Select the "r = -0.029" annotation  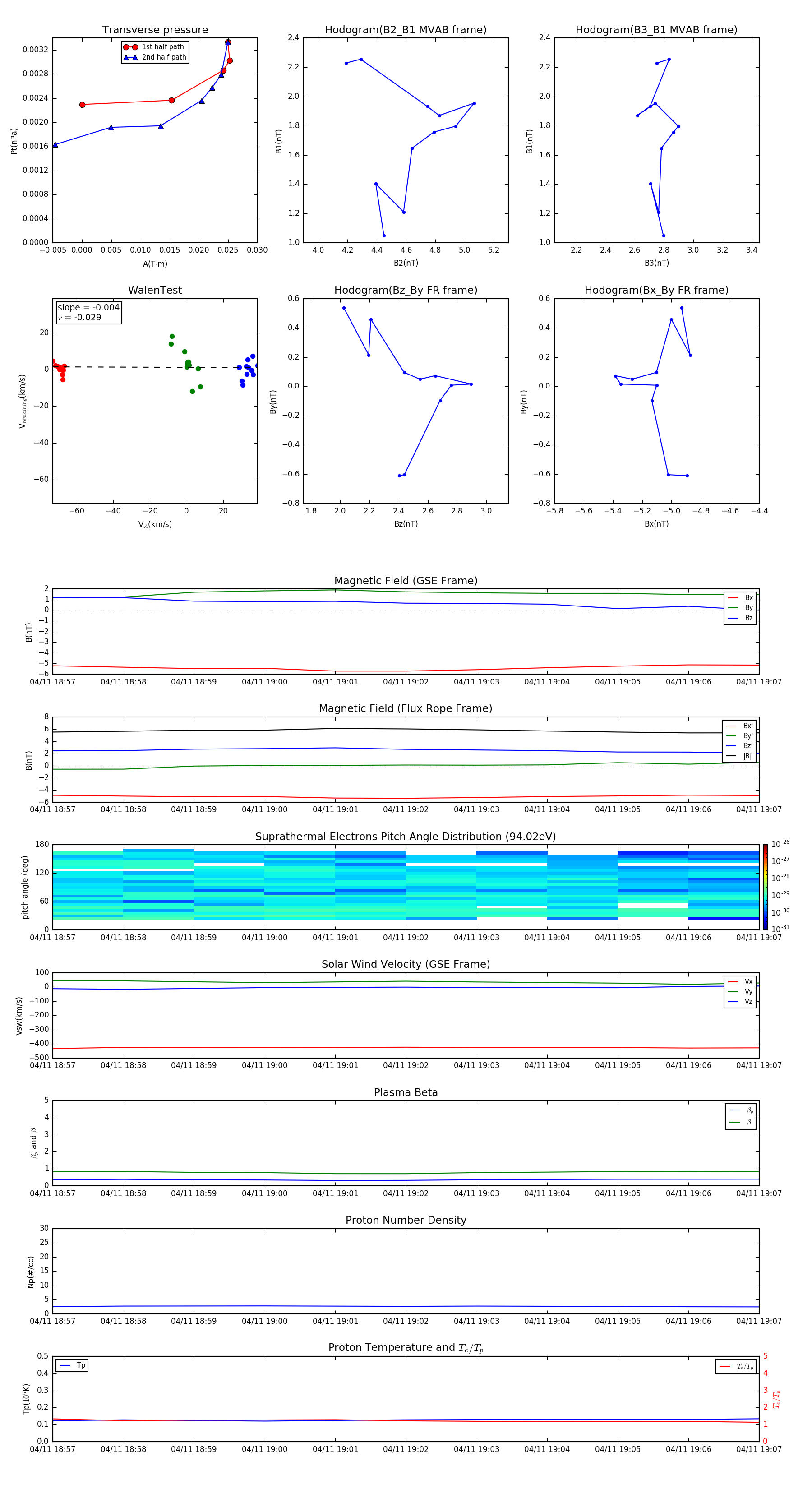coord(80,317)
